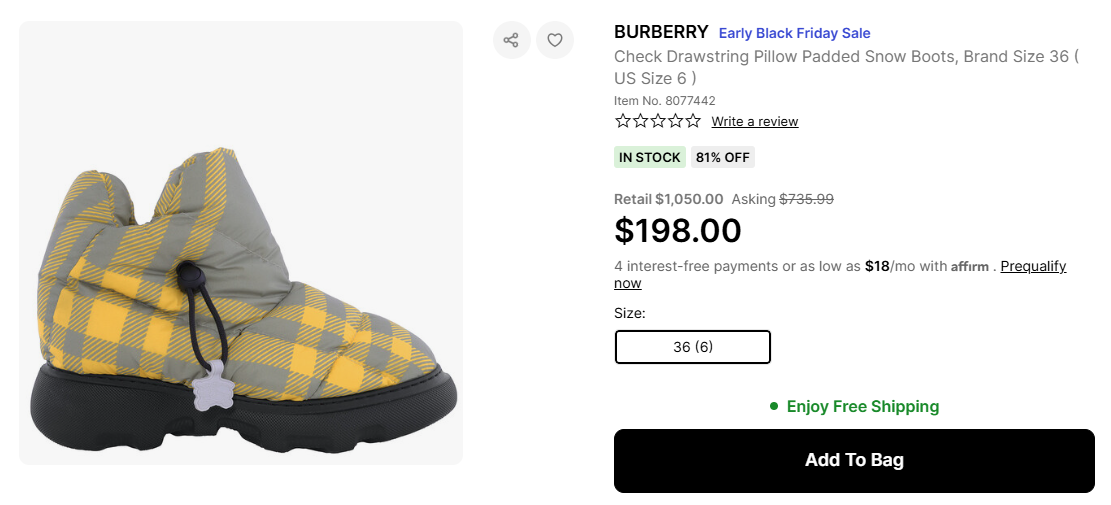Screen dimensions: 1111x505
Task: Click the Write a review link
Action: point(754,122)
